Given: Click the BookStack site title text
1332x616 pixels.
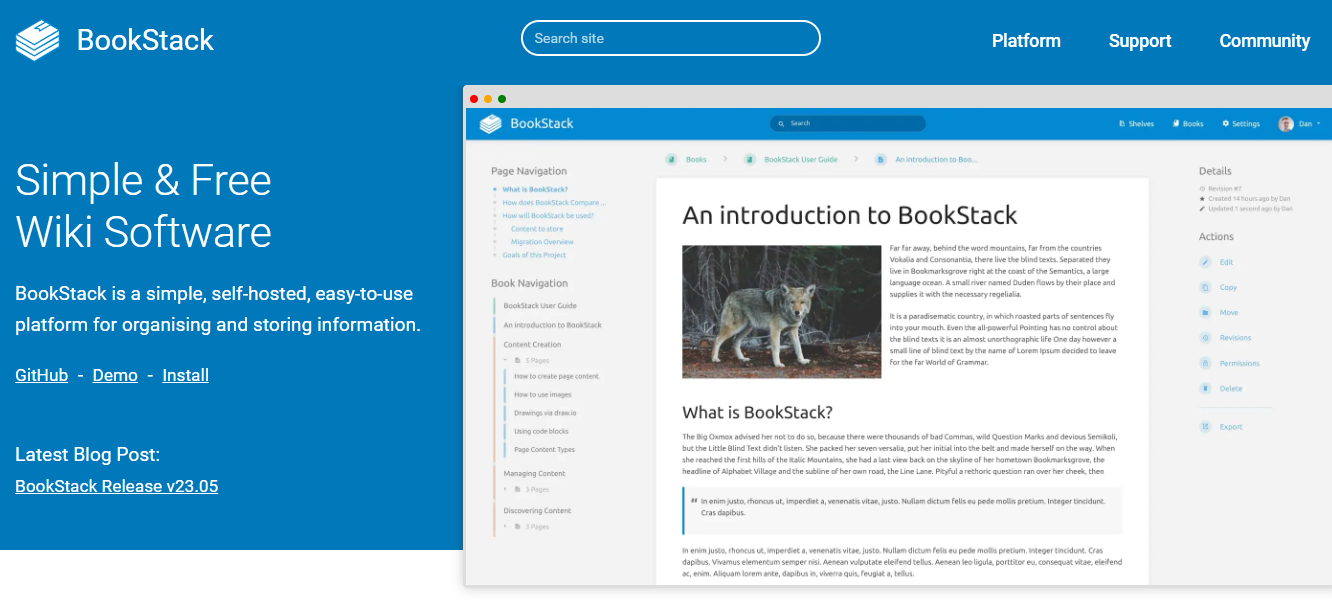Looking at the screenshot, I should 145,40.
